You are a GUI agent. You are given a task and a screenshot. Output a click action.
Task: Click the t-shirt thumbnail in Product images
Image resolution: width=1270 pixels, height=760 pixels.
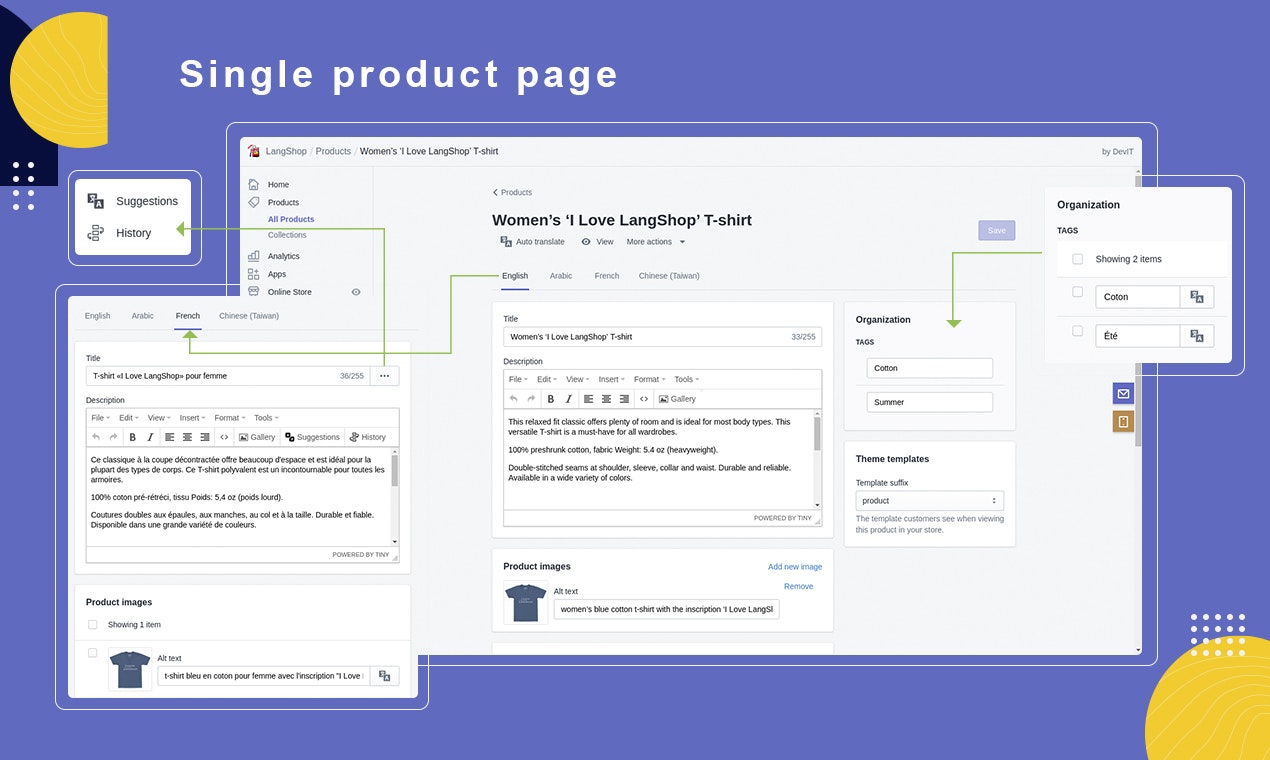tap(526, 604)
